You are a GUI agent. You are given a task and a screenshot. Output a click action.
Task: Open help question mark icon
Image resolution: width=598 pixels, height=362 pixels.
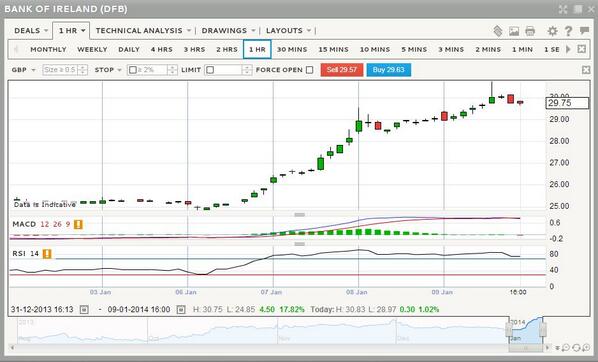(568, 31)
